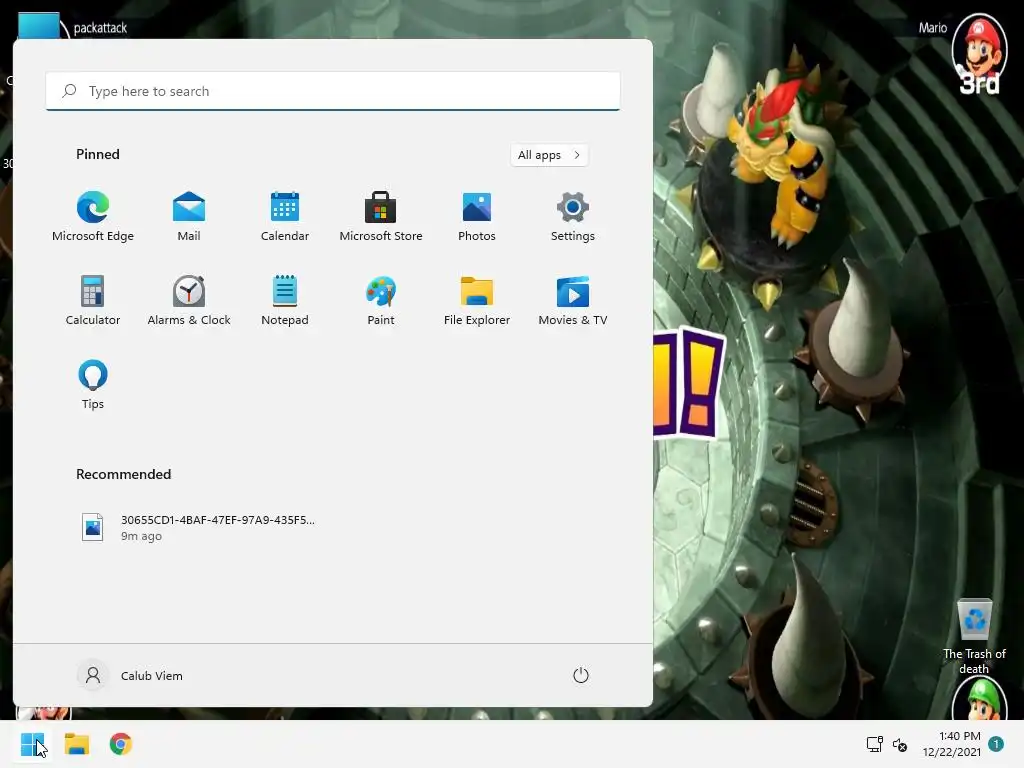Open the power options button

click(581, 675)
